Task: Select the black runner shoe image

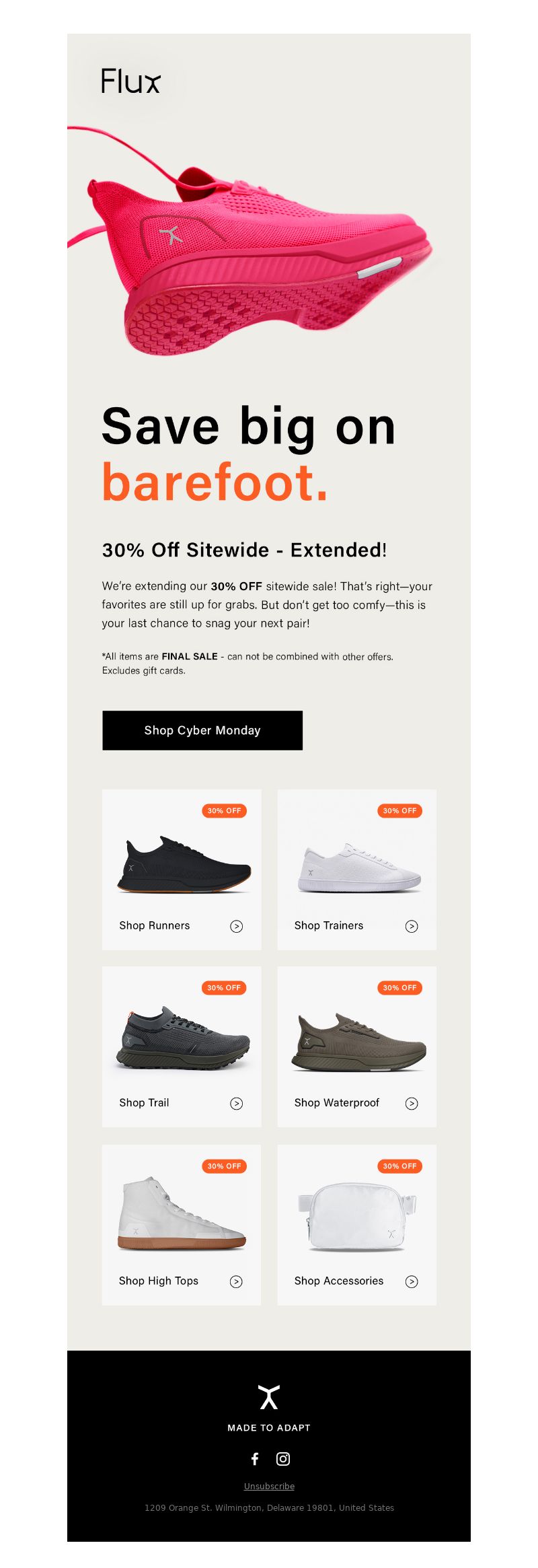Action: (x=184, y=864)
